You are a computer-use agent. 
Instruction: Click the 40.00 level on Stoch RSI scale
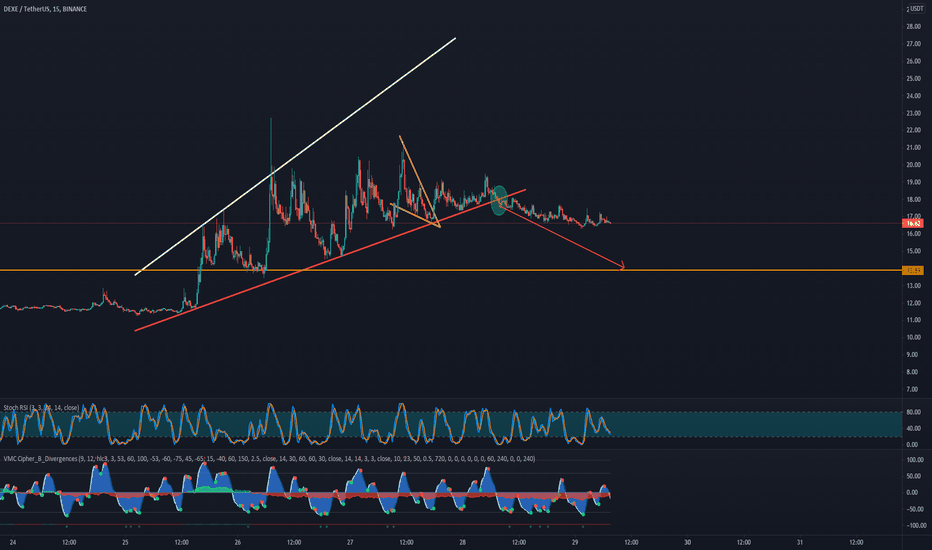[914, 428]
